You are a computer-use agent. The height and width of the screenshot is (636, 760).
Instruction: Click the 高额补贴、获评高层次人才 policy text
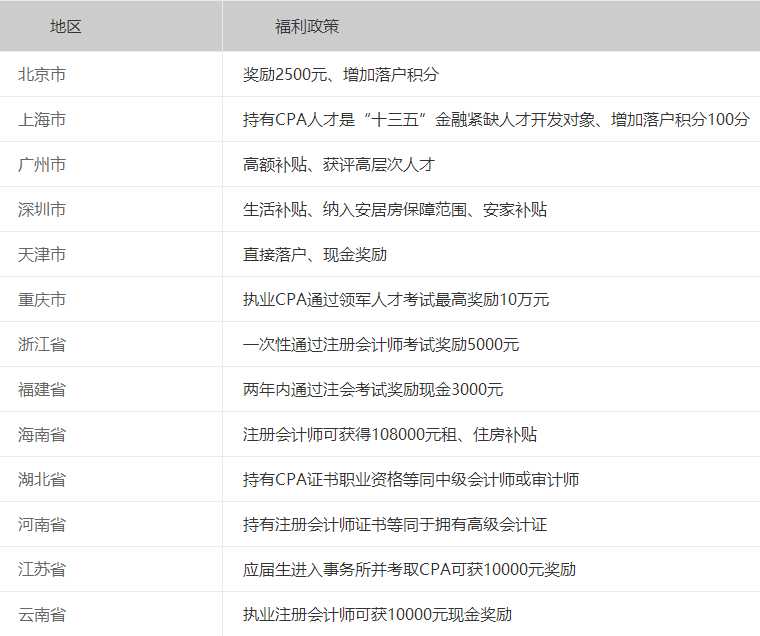click(x=338, y=164)
